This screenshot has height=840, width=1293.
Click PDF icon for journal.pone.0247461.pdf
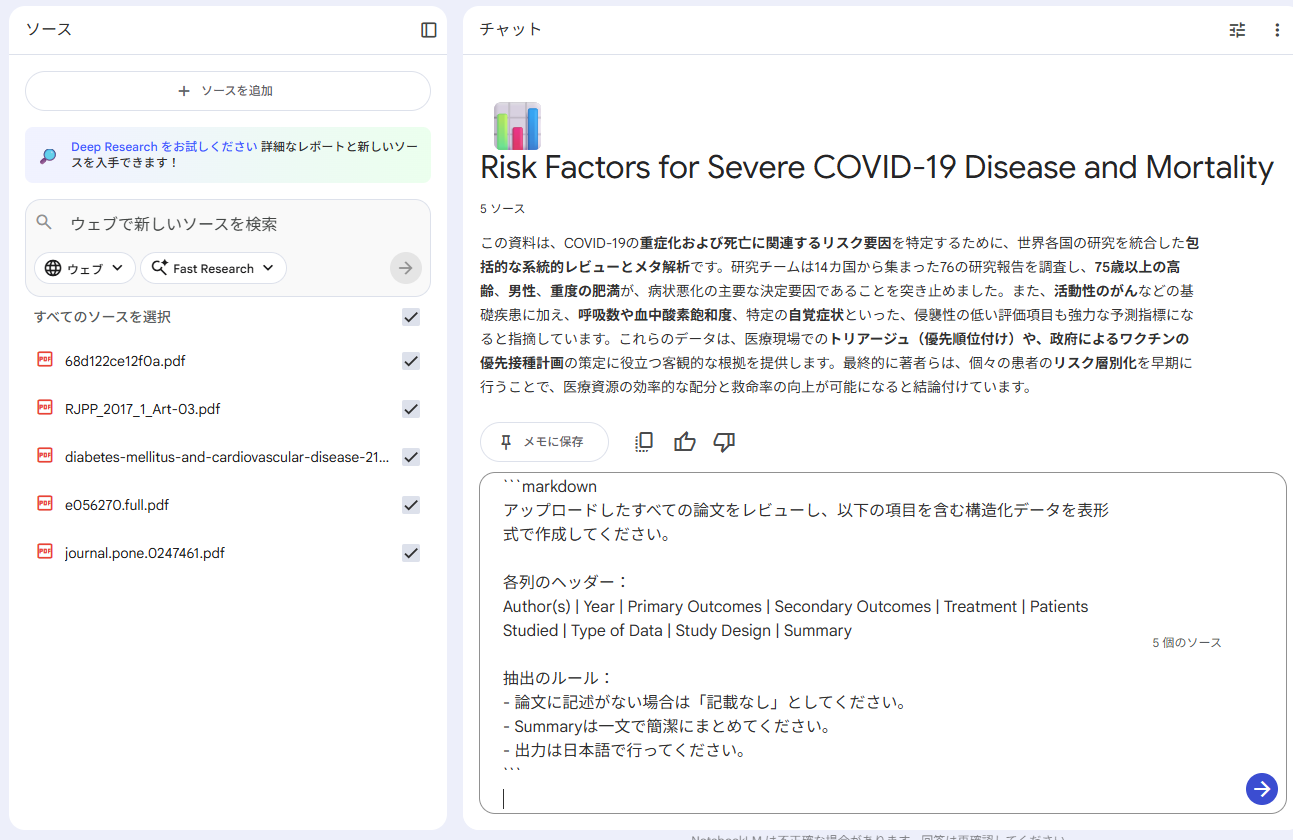coord(44,552)
